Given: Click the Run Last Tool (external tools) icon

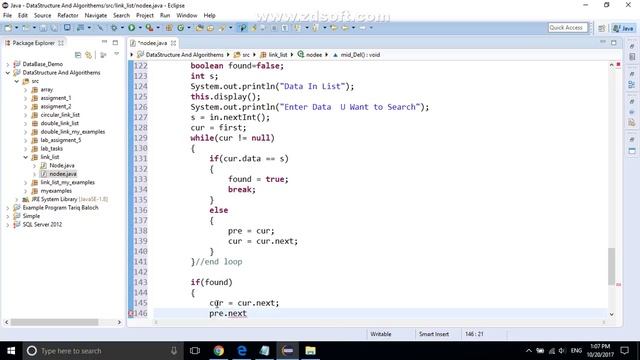Looking at the screenshot, I should pyautogui.click(x=149, y=28).
